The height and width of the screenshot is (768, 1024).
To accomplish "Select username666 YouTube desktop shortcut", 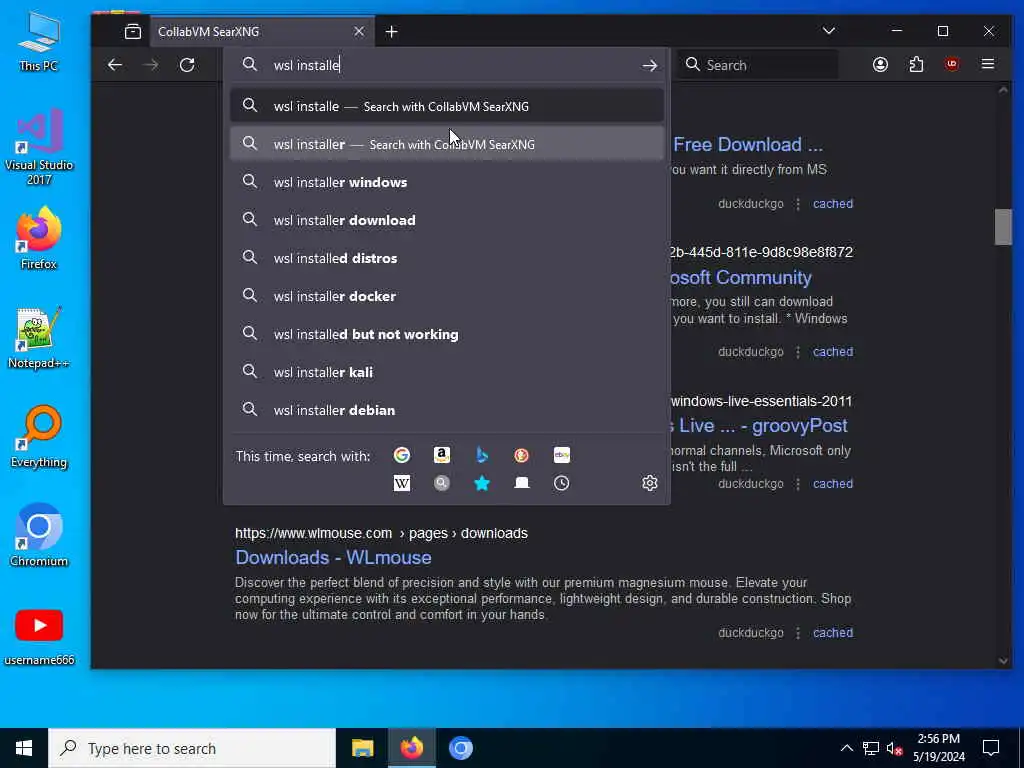I will 39,636.
